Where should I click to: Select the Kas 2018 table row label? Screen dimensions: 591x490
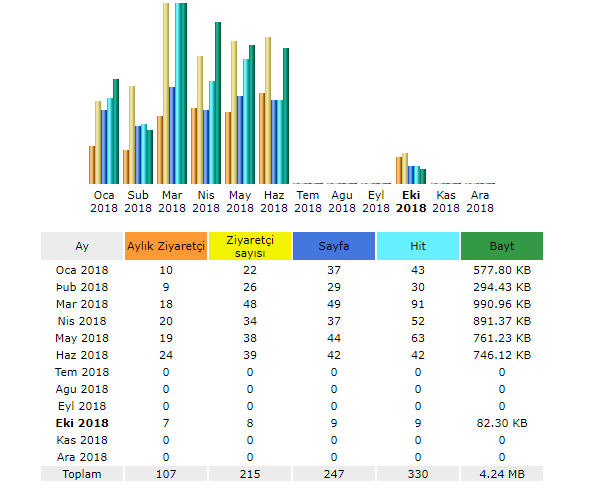click(82, 440)
